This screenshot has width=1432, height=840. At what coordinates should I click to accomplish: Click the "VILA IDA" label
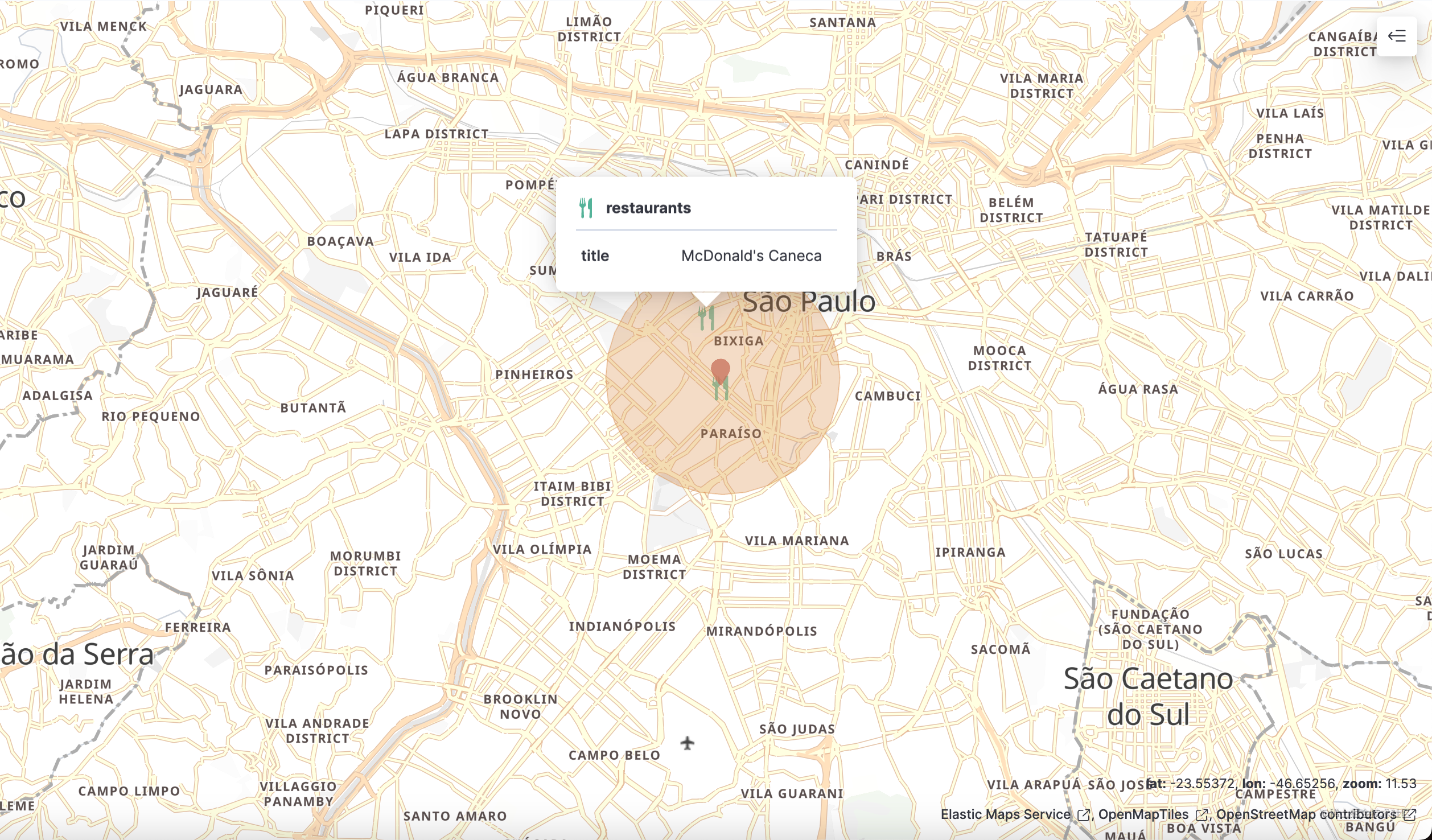(x=420, y=257)
